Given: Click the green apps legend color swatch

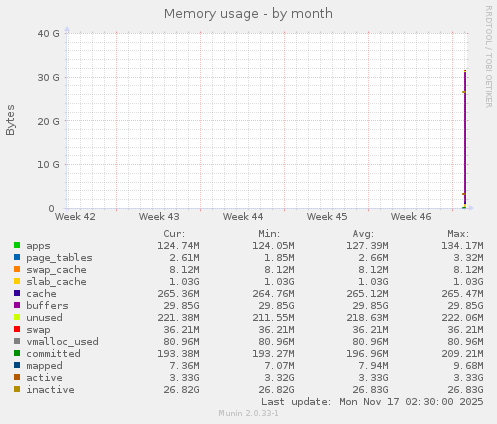Looking at the screenshot, I should click(x=17, y=245).
